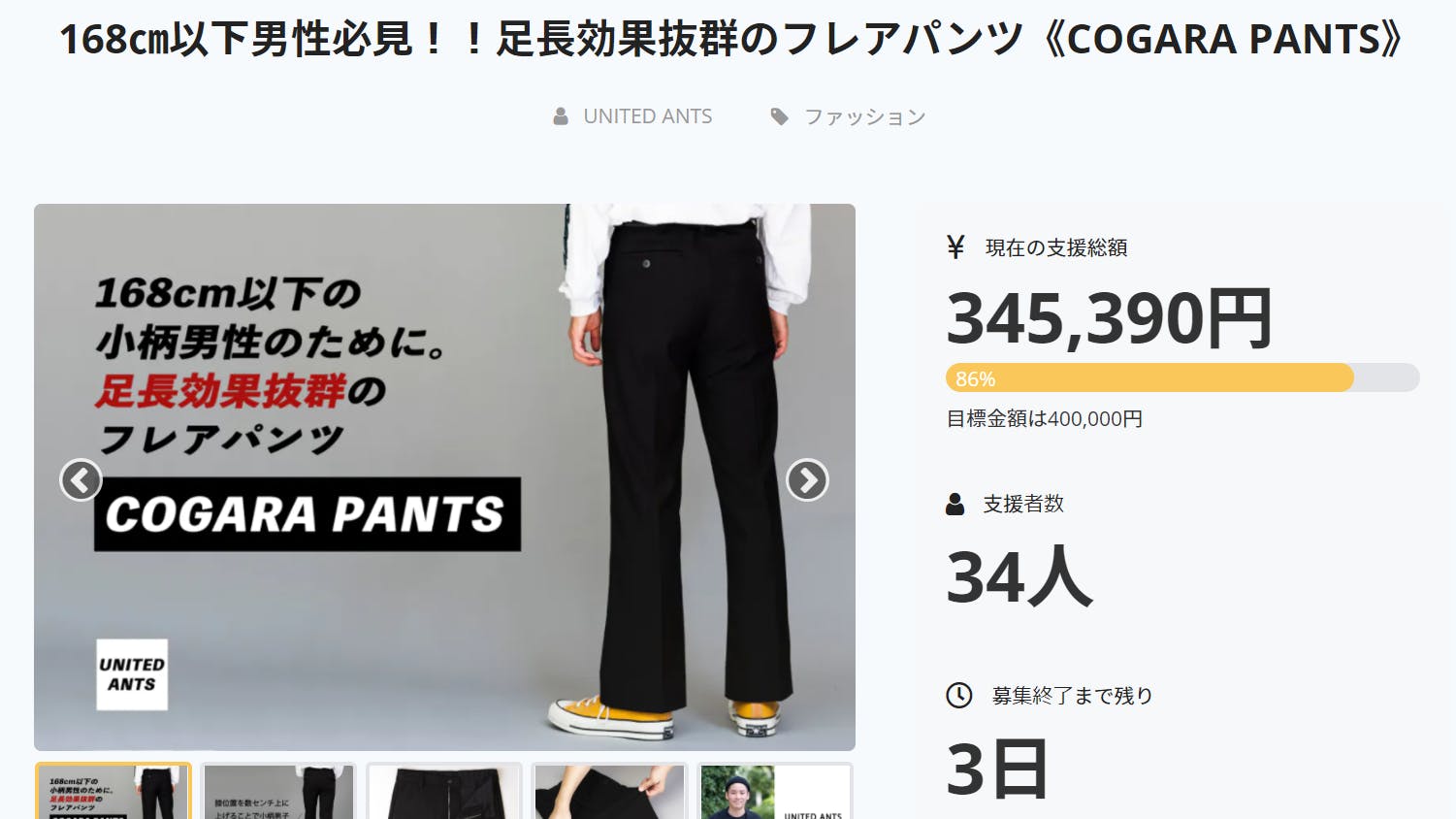Click the next image arrow on carousel
Image resolution: width=1456 pixels, height=819 pixels.
point(807,480)
